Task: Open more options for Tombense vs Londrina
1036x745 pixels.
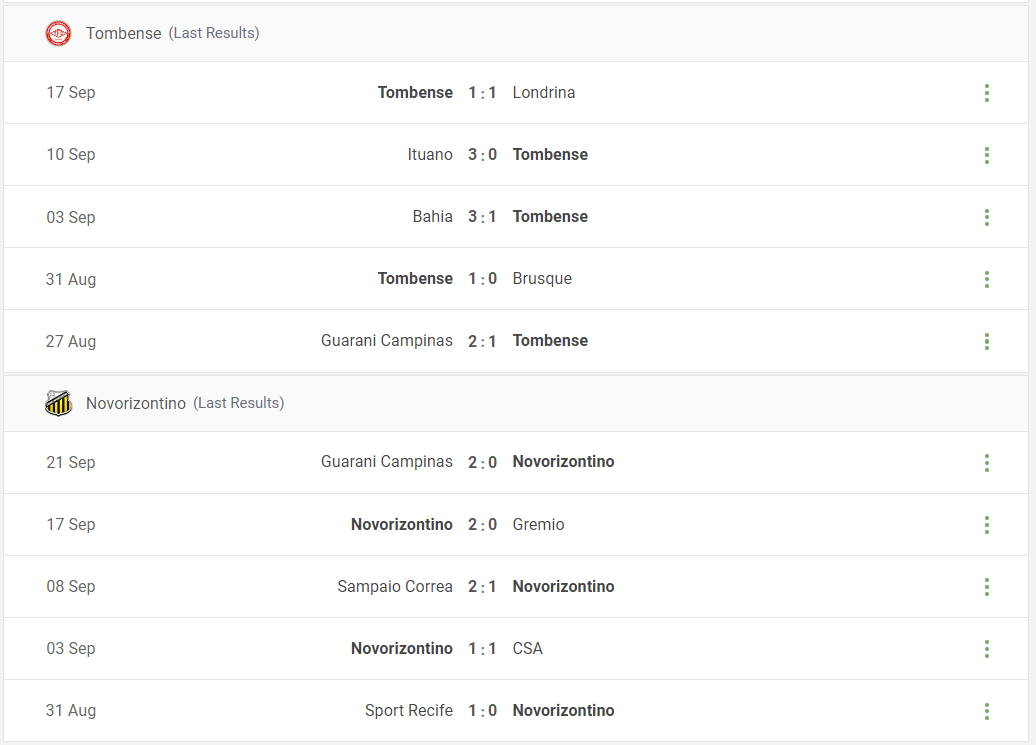Action: [x=986, y=93]
